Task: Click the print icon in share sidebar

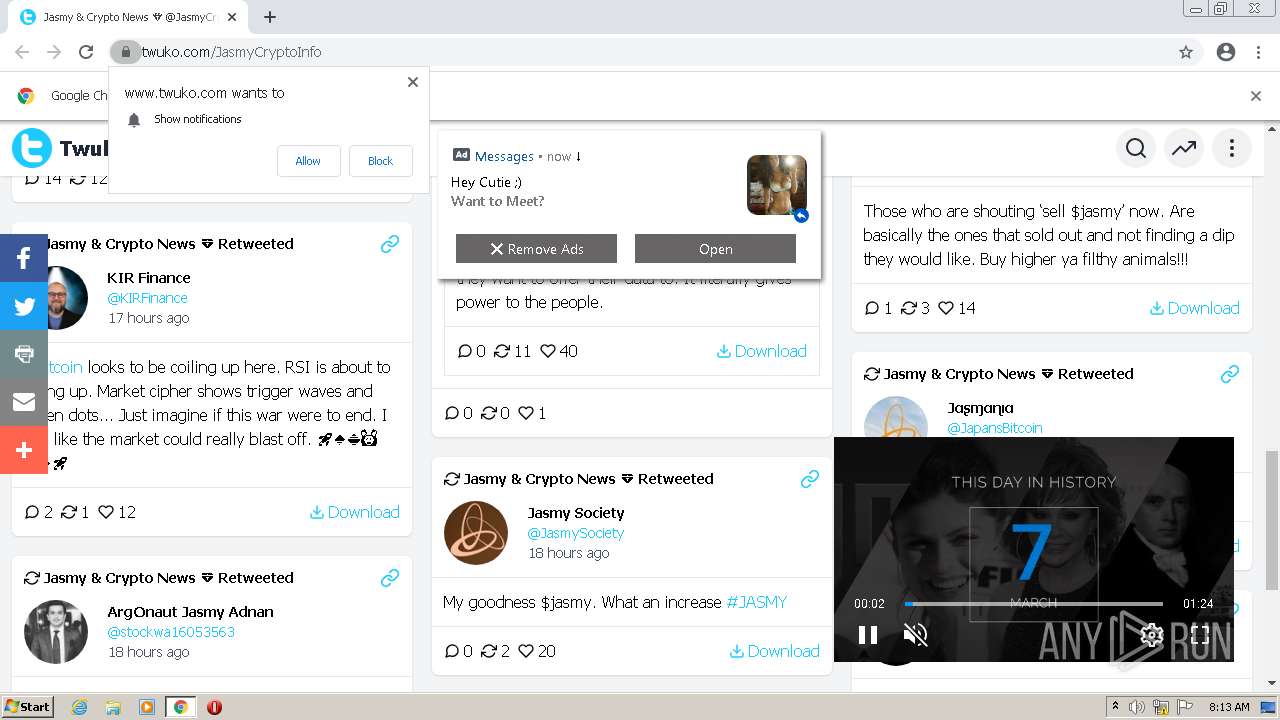Action: click(x=24, y=354)
